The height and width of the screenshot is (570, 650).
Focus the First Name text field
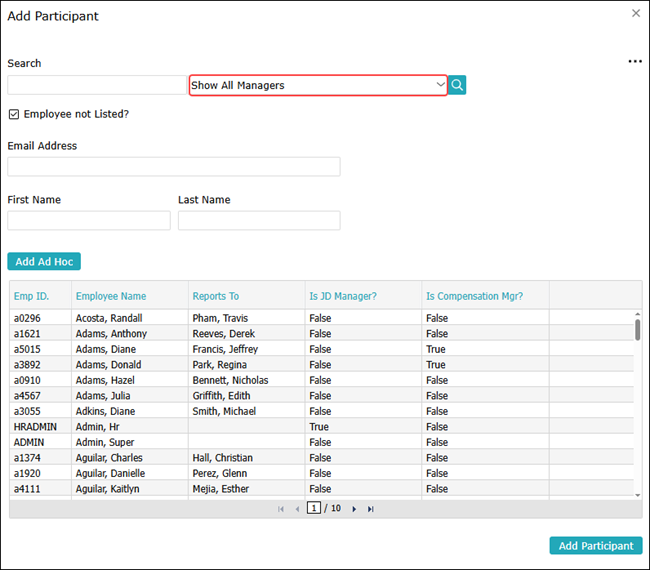[89, 220]
